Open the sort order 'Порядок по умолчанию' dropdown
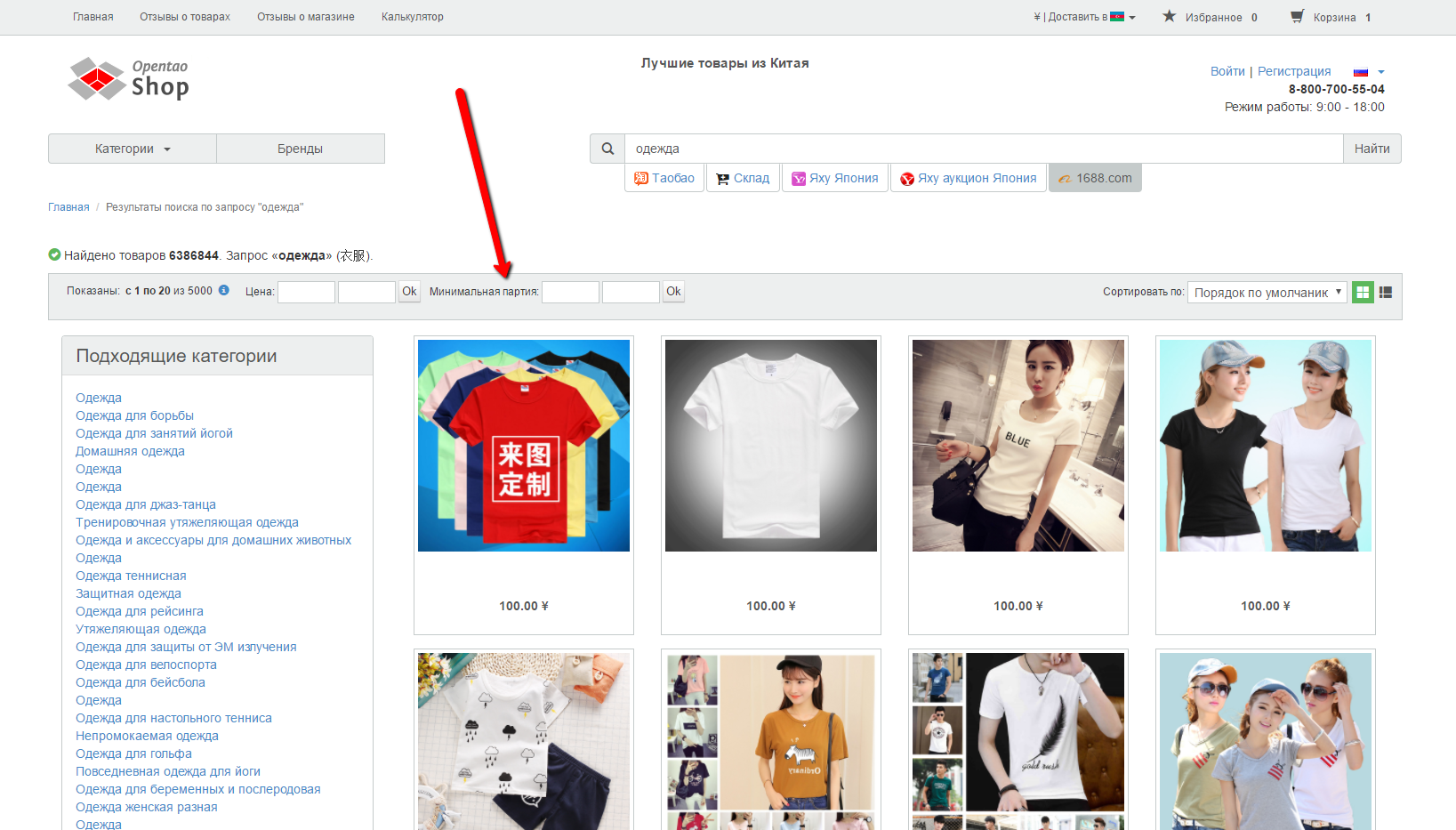Viewport: 1456px width, 830px height. (x=1267, y=292)
